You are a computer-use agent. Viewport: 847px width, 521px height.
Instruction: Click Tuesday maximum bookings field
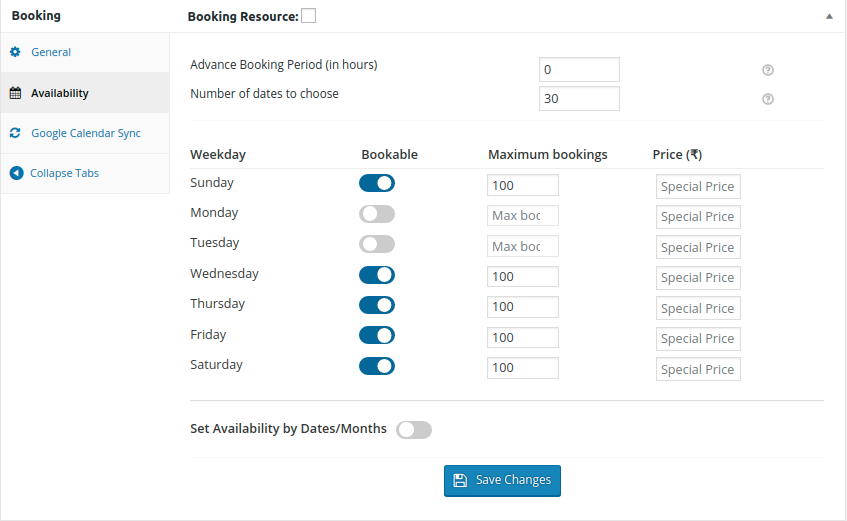[523, 246]
